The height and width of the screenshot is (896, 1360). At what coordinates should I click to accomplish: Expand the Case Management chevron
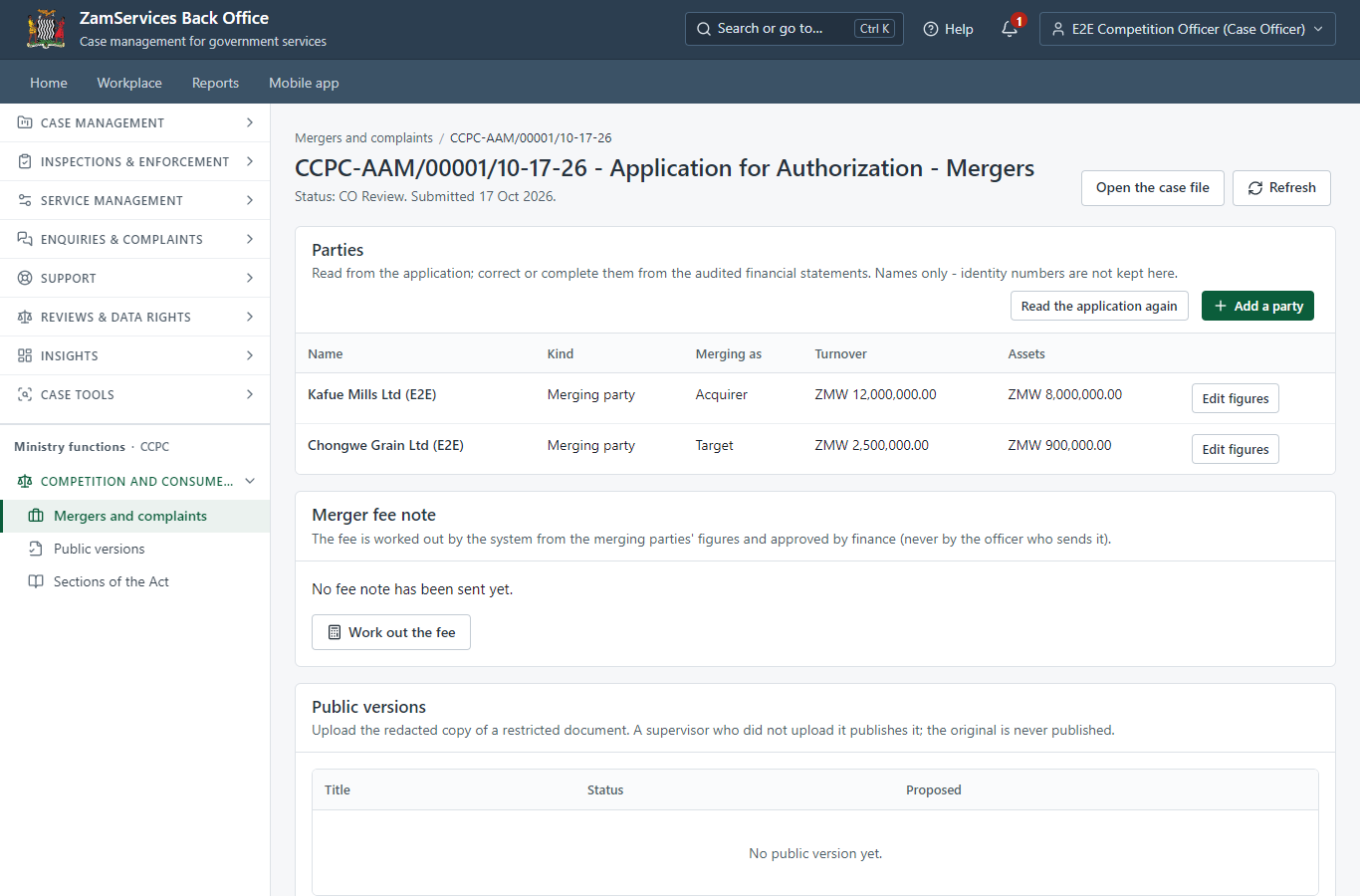coord(250,122)
